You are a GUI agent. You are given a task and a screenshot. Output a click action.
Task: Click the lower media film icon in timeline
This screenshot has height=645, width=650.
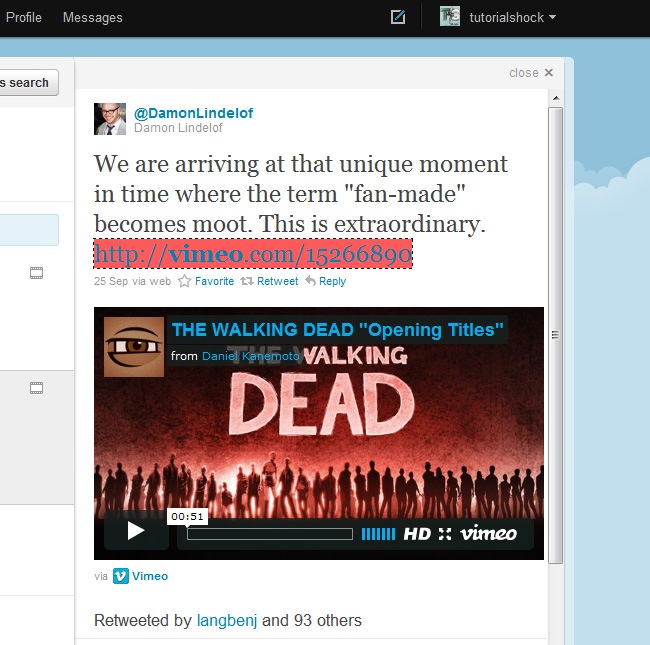(x=36, y=388)
